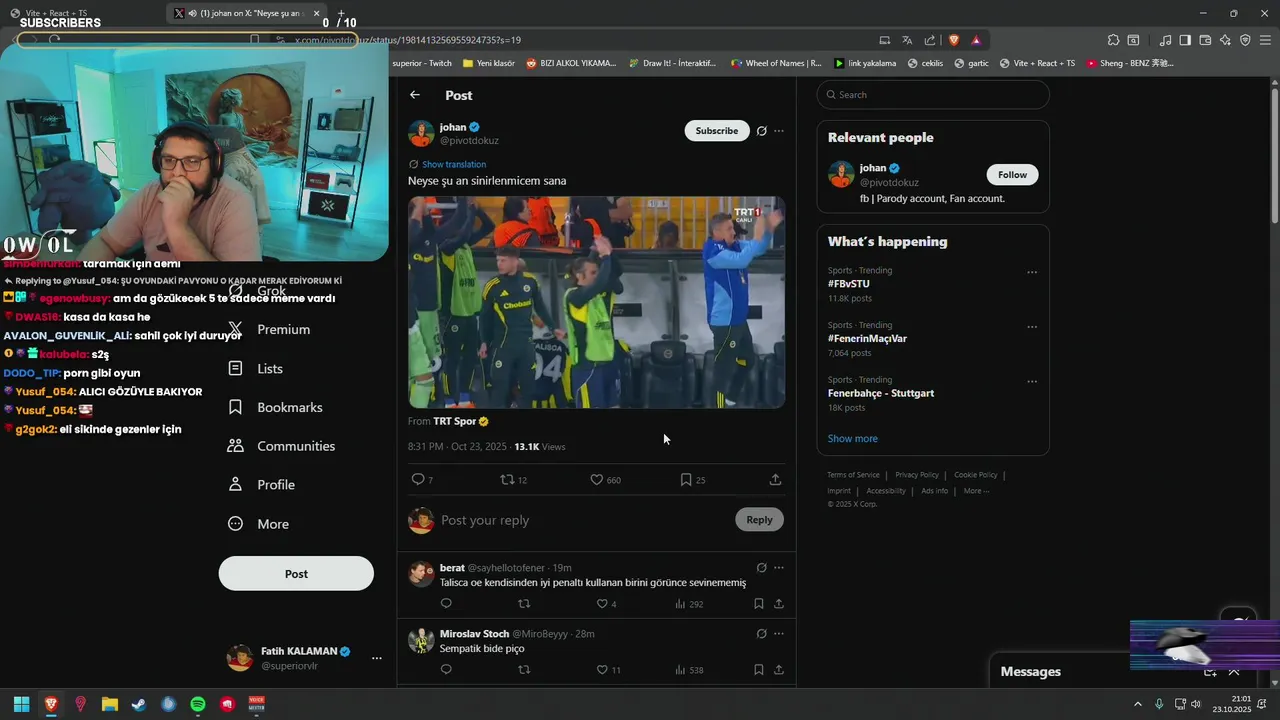Screen dimensions: 1280x720
Task: Click the large Post compose button
Action: coord(296,574)
